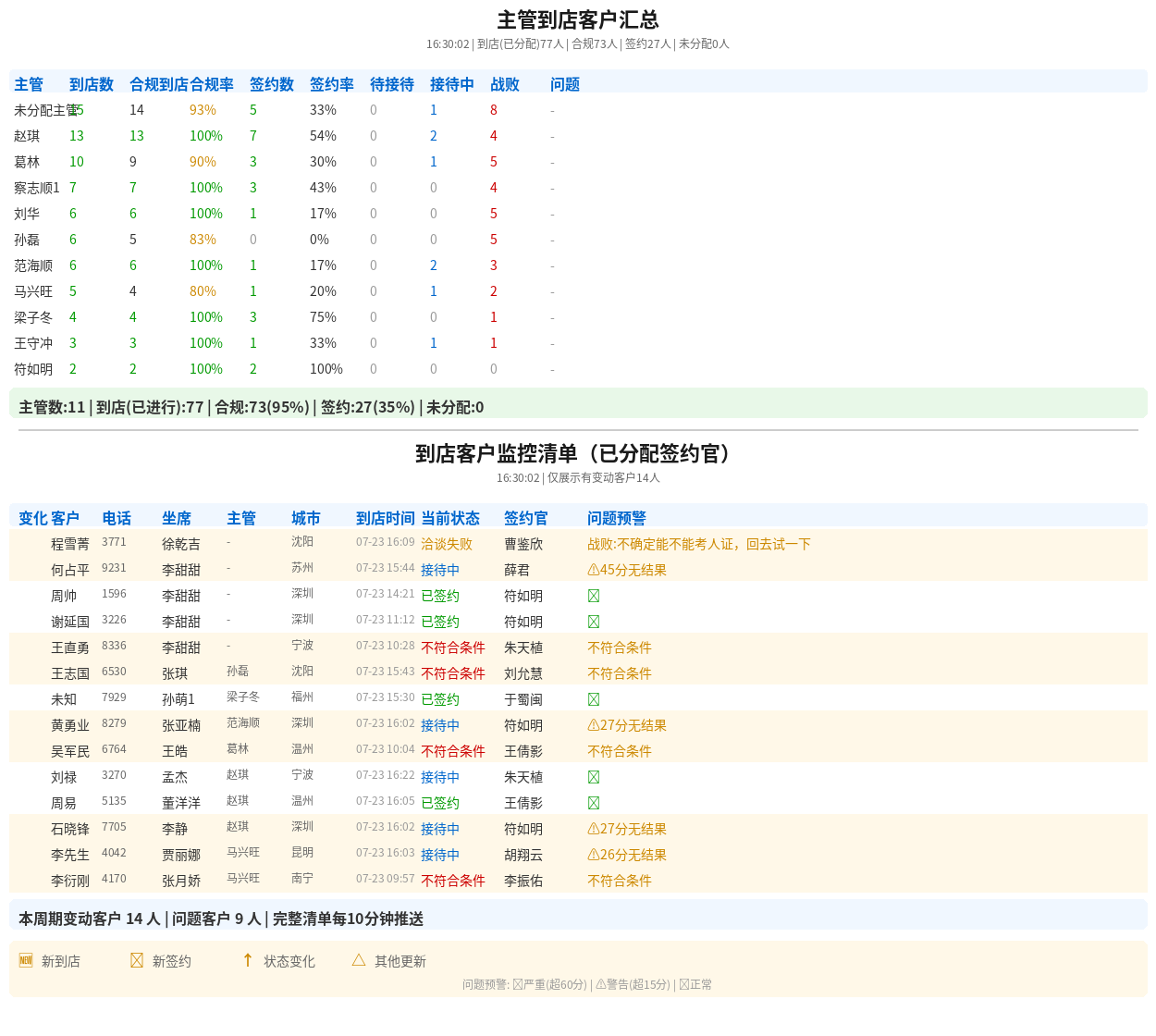Click the 93% compliance rate value

point(203,110)
